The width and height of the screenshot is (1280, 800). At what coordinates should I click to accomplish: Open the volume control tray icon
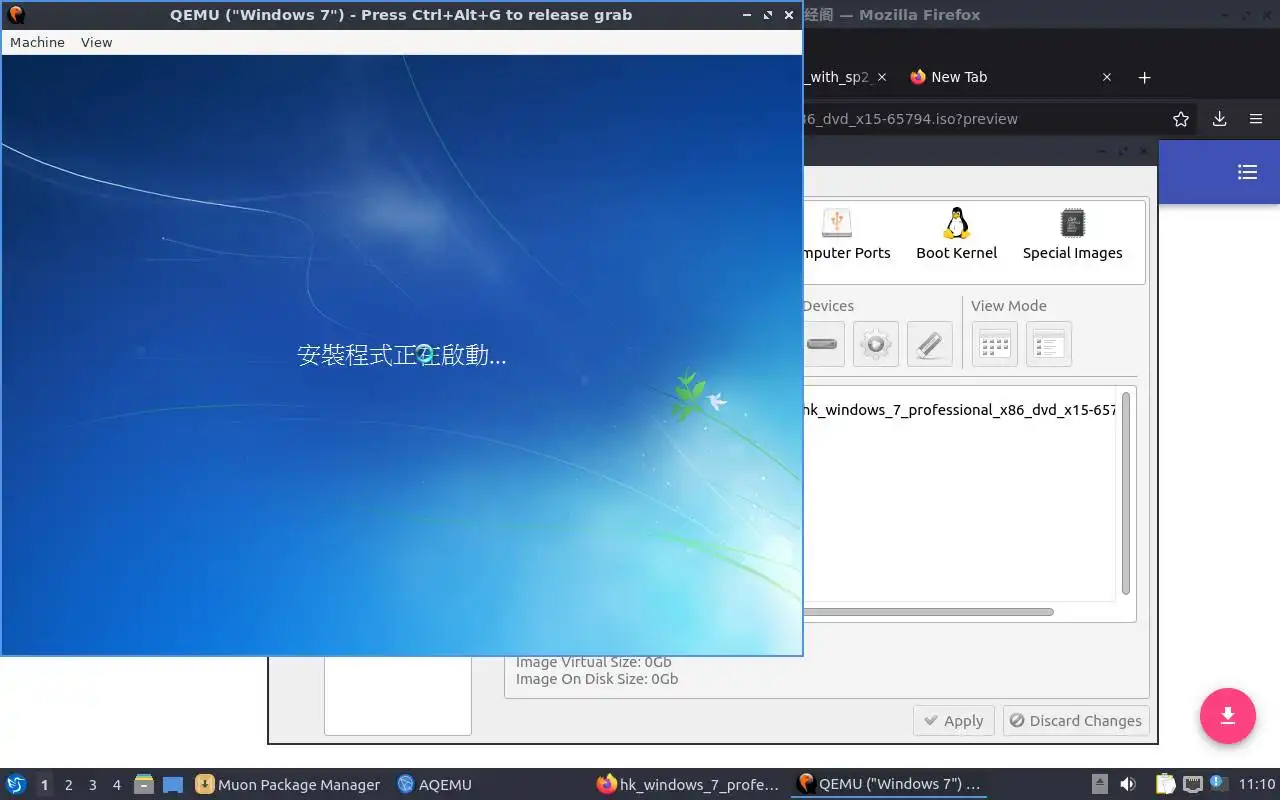pos(1128,784)
